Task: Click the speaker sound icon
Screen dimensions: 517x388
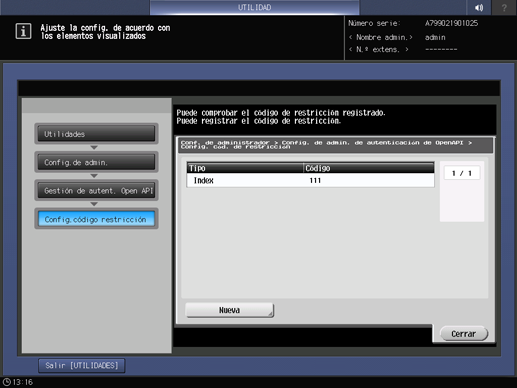Action: pyautogui.click(x=479, y=7)
